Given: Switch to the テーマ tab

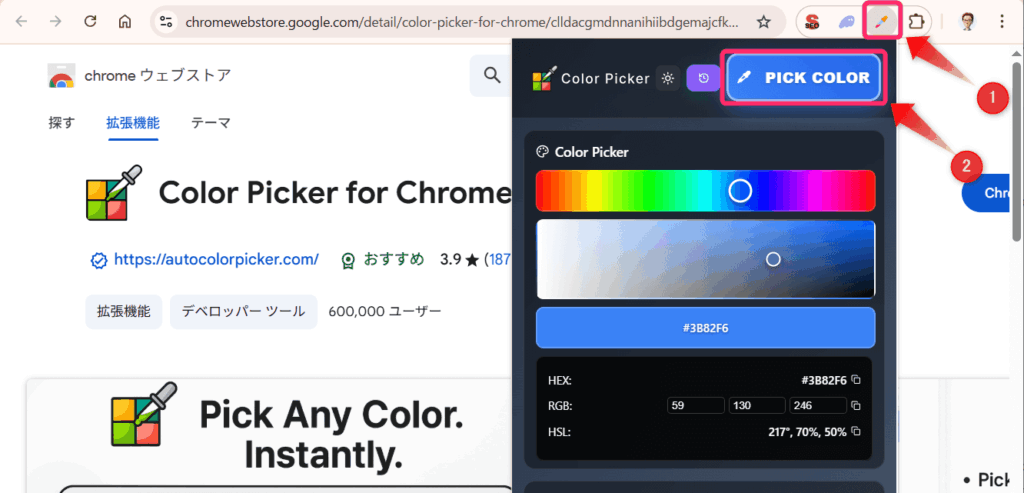Looking at the screenshot, I should tap(210, 123).
